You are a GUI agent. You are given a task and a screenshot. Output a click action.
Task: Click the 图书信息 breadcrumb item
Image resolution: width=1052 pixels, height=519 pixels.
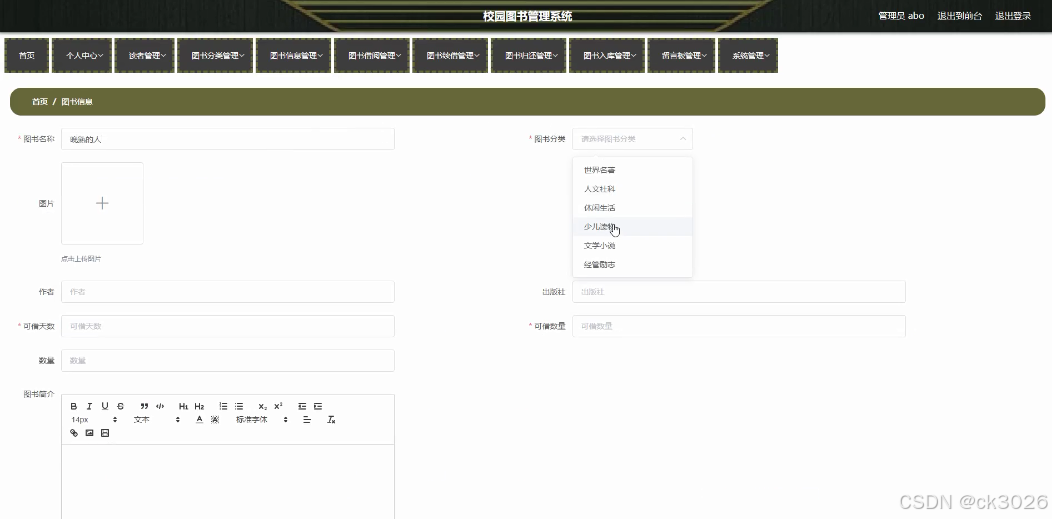[76, 102]
